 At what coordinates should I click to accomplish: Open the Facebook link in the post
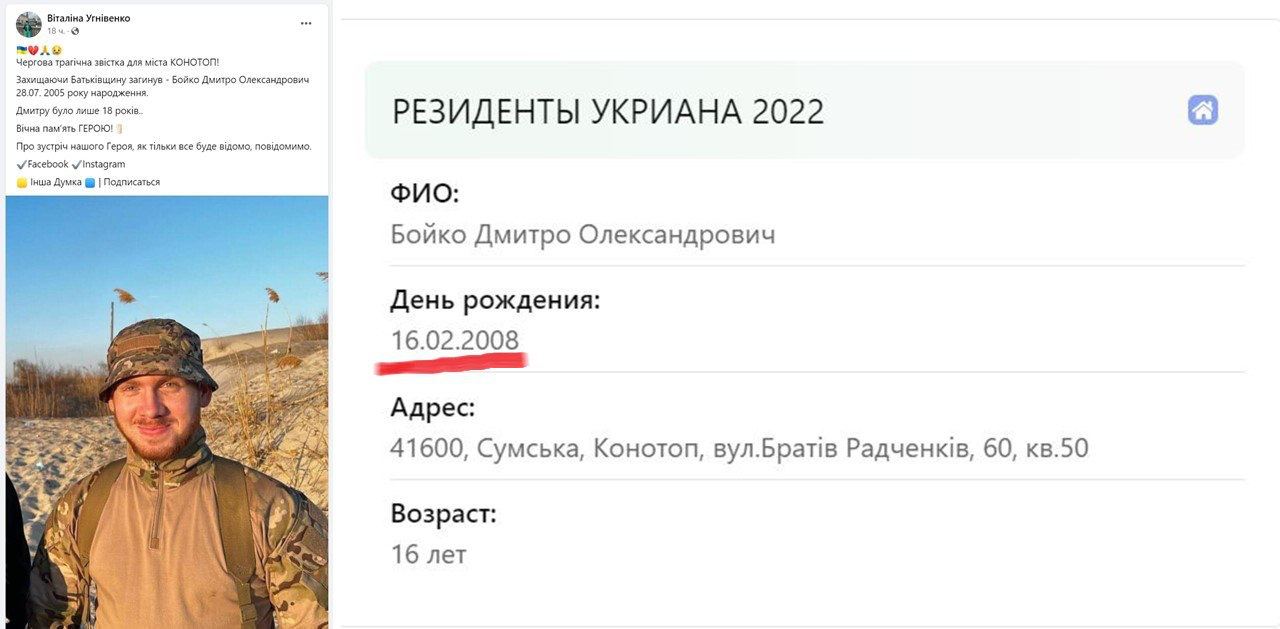(x=48, y=164)
